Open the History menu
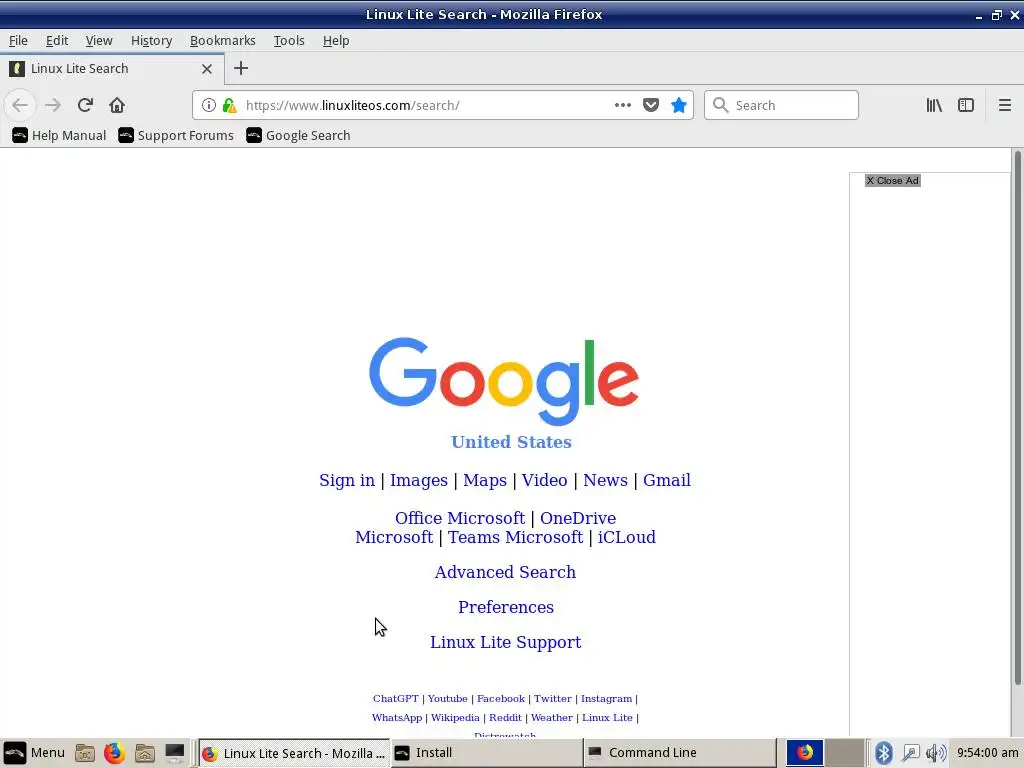The width and height of the screenshot is (1024, 768). [152, 40]
